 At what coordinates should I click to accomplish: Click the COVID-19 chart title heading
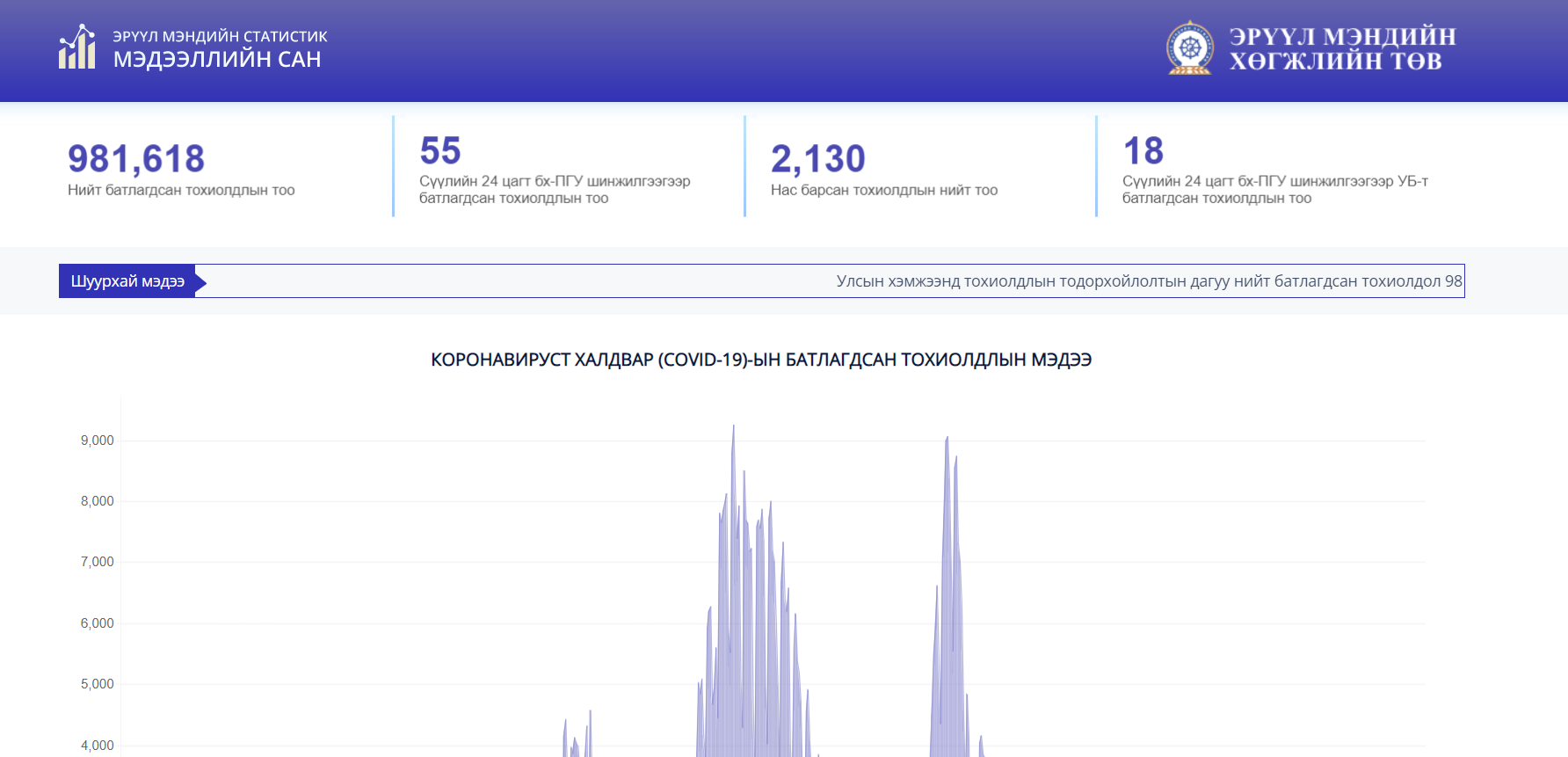pyautogui.click(x=761, y=360)
